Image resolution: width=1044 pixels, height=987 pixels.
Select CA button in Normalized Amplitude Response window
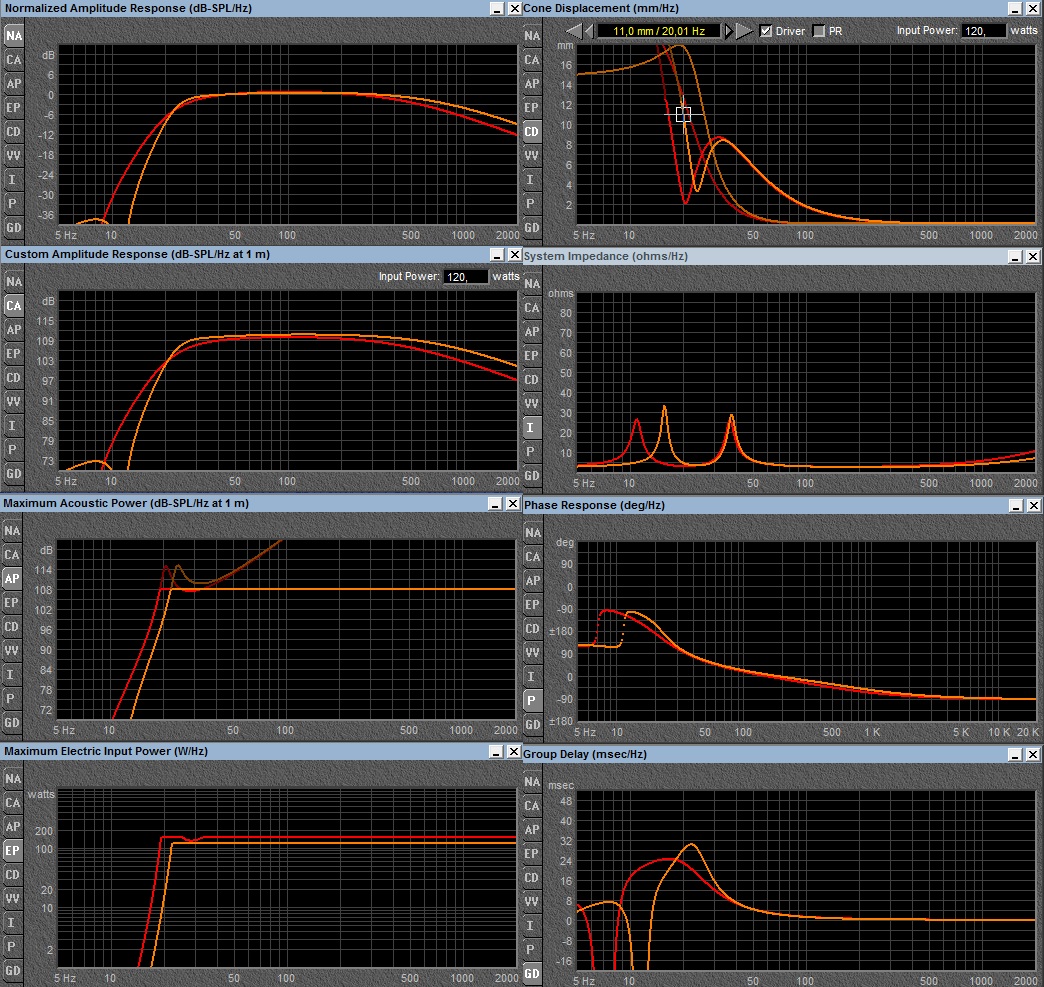coord(13,60)
